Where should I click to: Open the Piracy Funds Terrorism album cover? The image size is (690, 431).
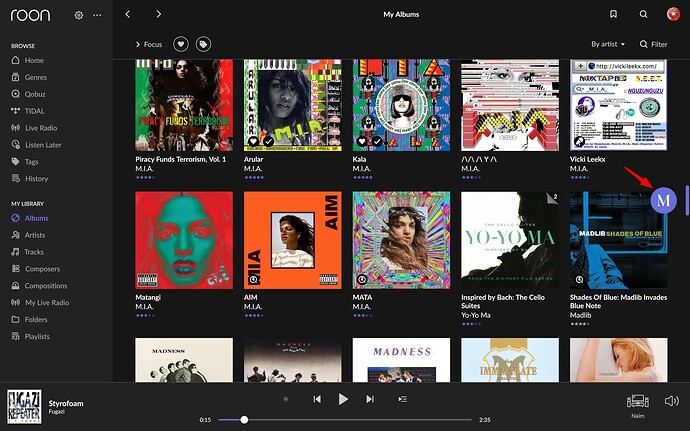coord(184,105)
